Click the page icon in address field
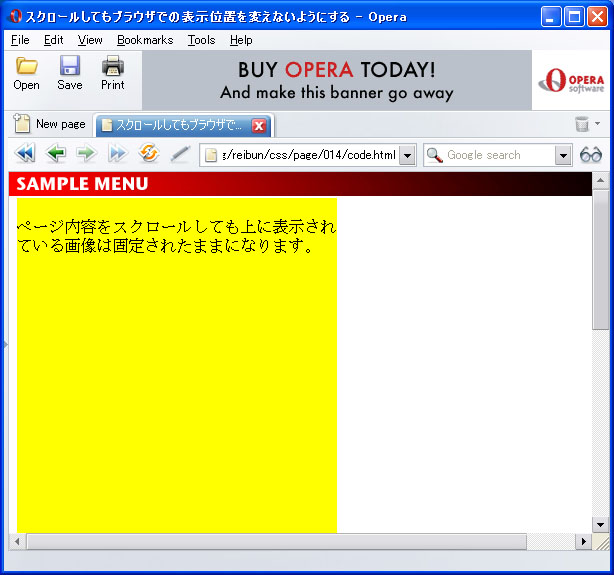This screenshot has height=575, width=614. tap(211, 155)
